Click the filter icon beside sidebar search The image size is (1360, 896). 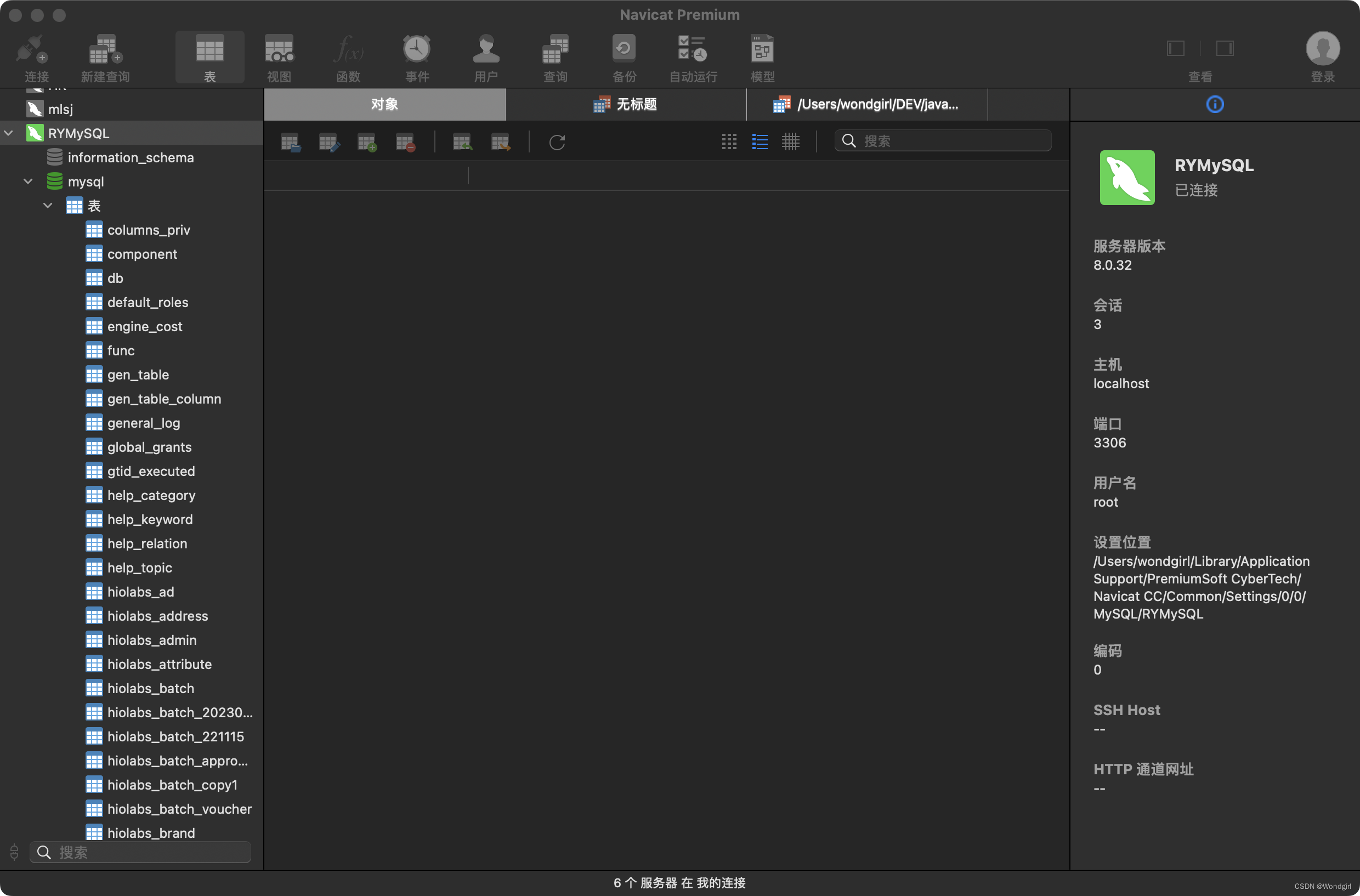point(14,852)
